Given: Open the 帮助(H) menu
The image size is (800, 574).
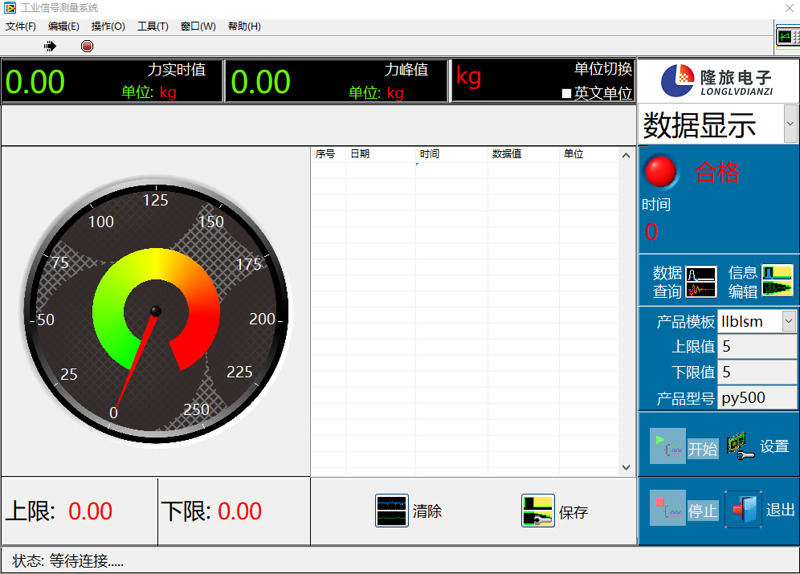Looking at the screenshot, I should 244,26.
